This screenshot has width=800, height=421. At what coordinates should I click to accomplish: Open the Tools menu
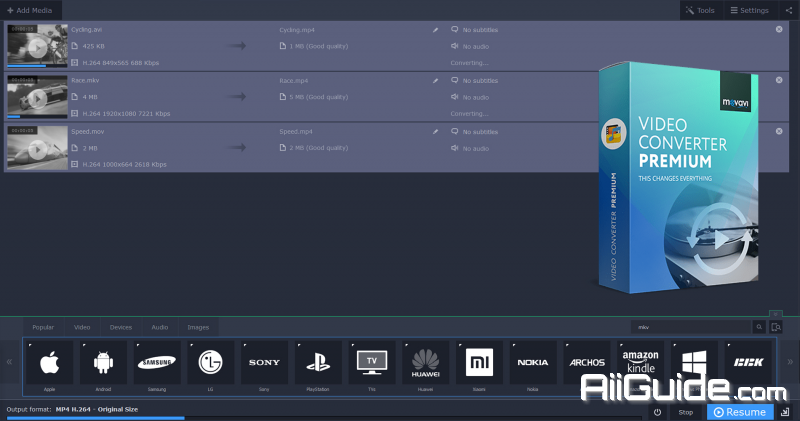click(701, 10)
